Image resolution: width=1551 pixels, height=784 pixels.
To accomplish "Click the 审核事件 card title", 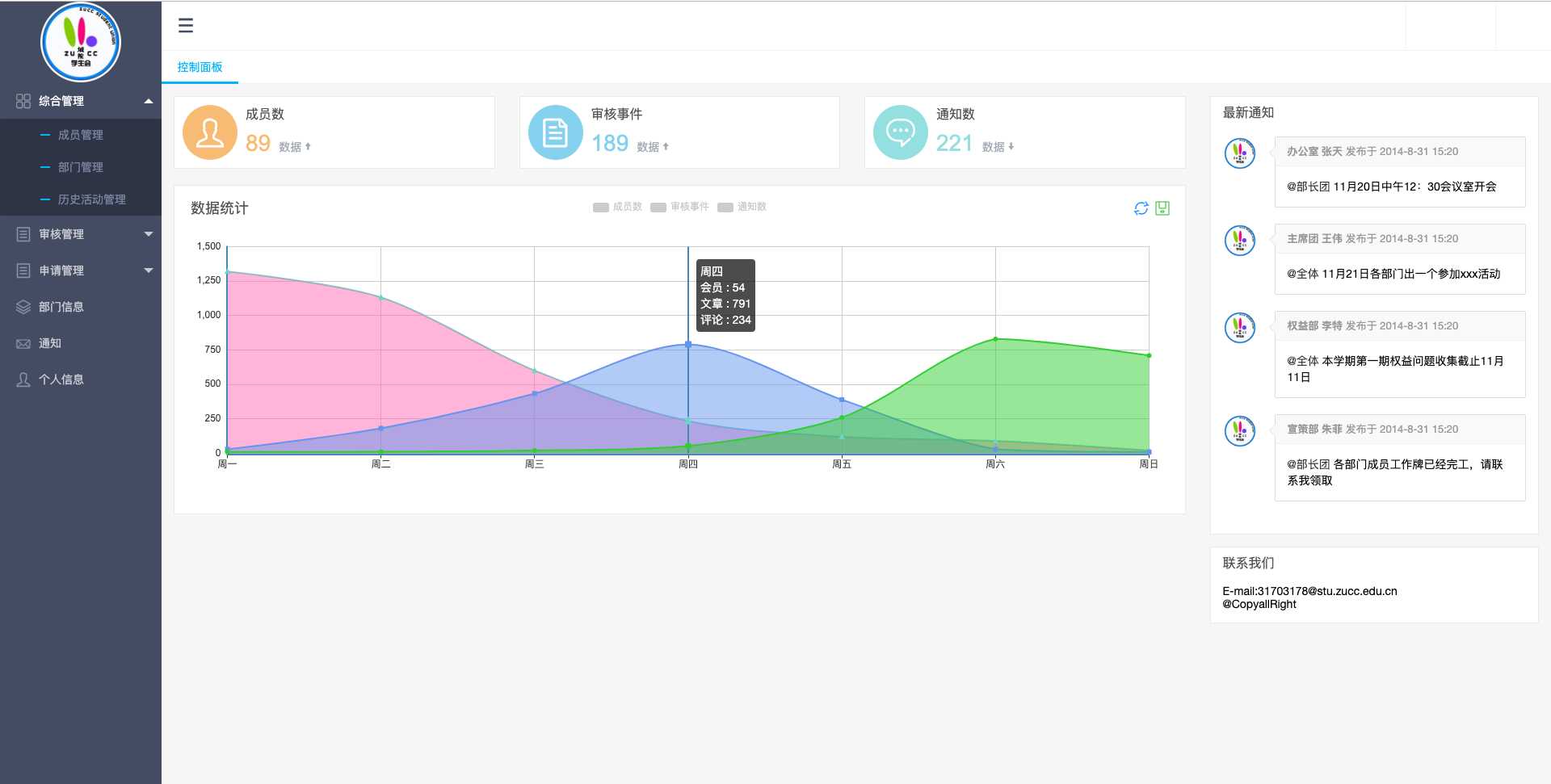I will (617, 115).
